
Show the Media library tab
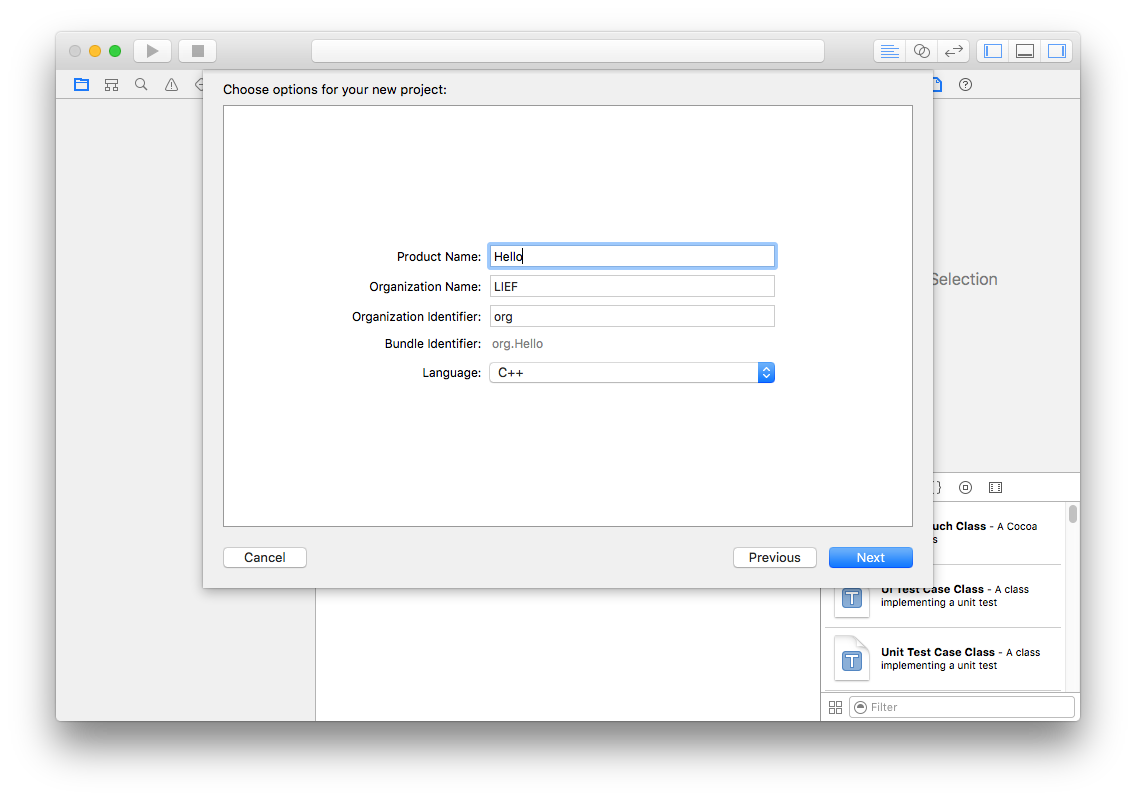click(995, 488)
